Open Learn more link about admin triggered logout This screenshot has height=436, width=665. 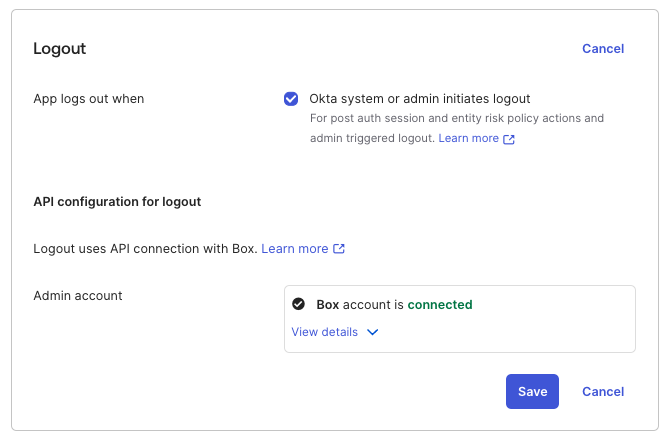point(468,138)
